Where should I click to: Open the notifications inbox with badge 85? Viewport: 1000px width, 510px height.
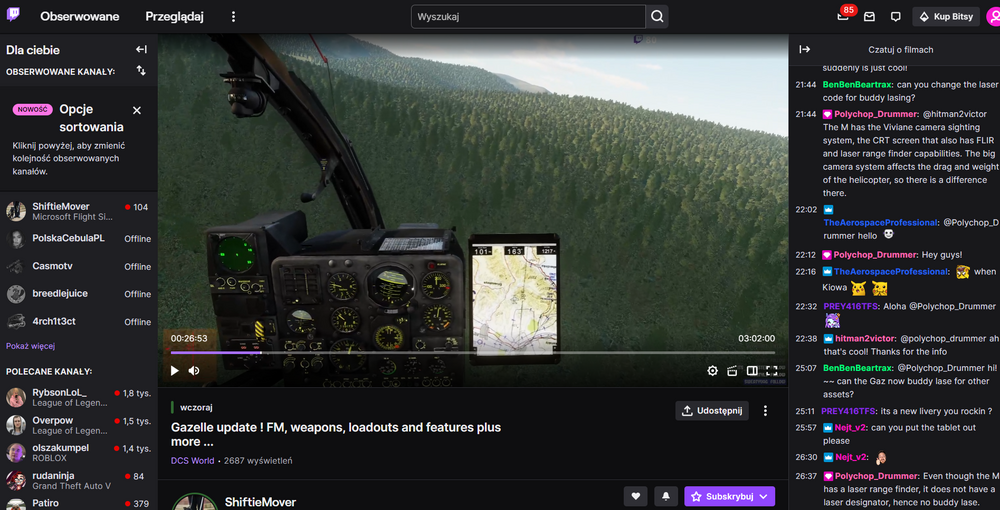tap(843, 17)
